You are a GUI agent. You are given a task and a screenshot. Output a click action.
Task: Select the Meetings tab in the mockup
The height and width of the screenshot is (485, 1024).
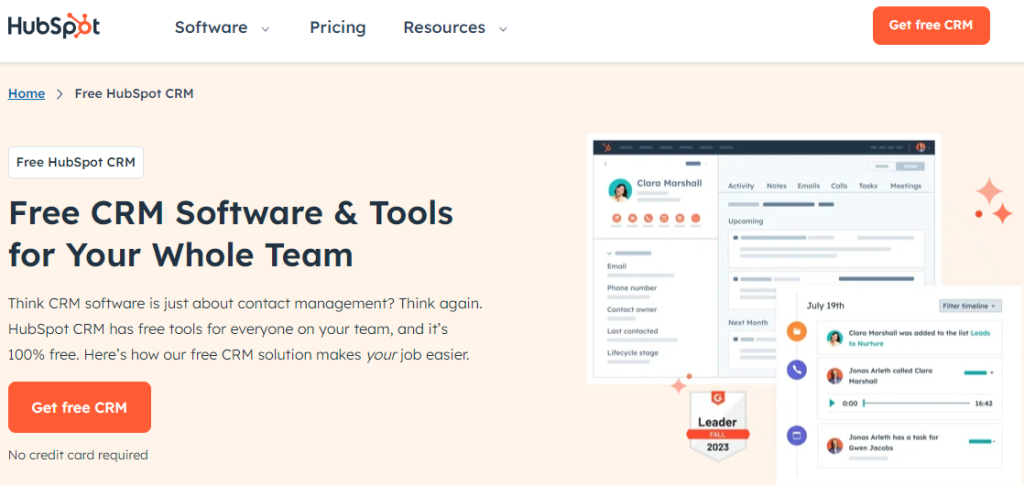906,186
